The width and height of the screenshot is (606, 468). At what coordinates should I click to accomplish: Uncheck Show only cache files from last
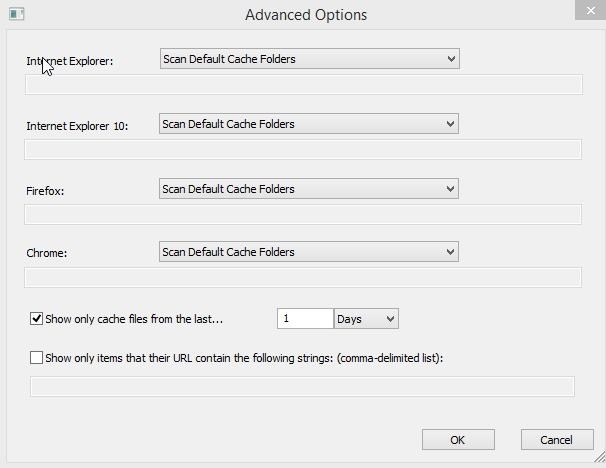tap(37, 319)
